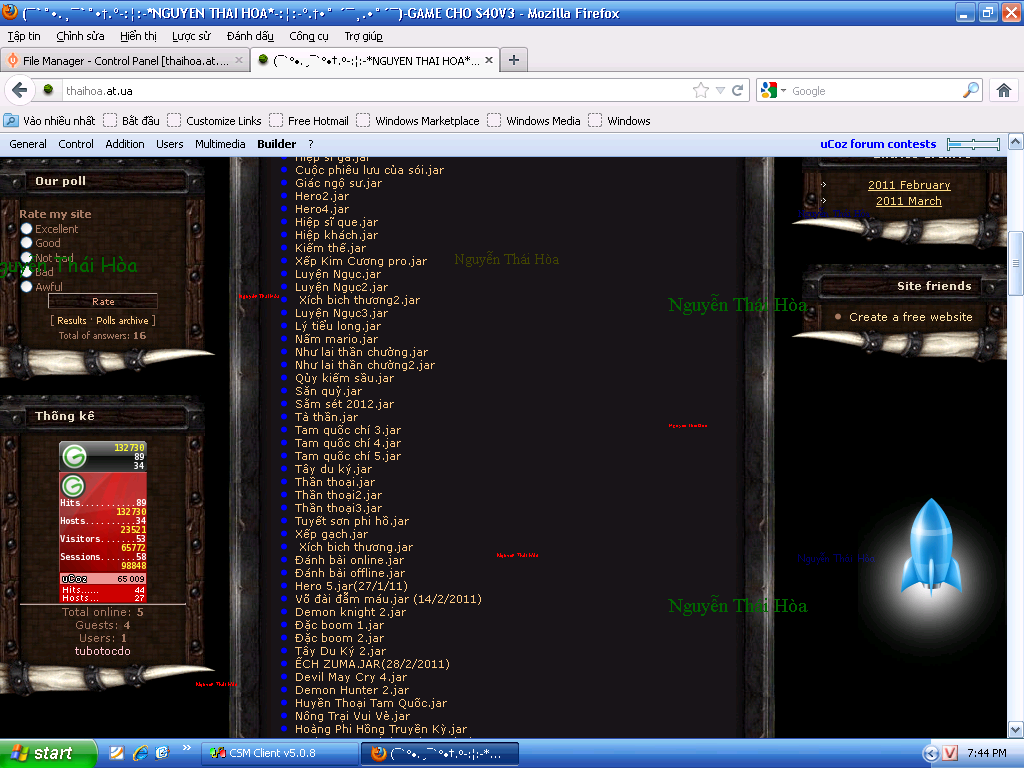The width and height of the screenshot is (1024, 768).
Task: Click the browser Back arrow button
Action: pyautogui.click(x=19, y=90)
